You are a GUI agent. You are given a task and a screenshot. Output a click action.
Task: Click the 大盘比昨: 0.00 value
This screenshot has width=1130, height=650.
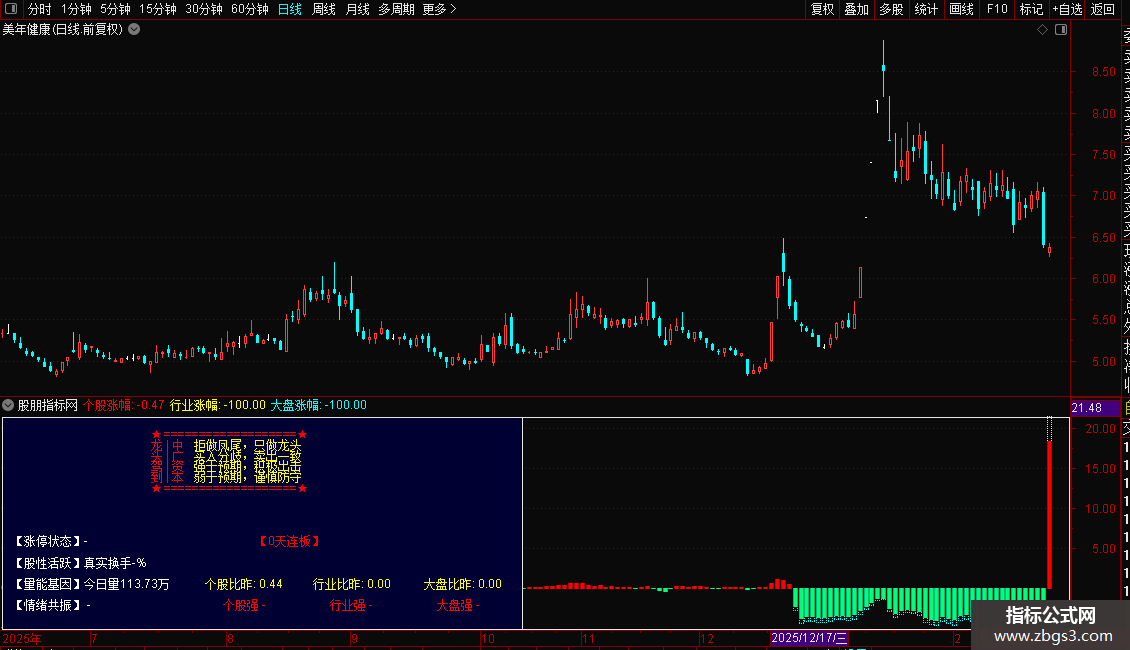463,584
